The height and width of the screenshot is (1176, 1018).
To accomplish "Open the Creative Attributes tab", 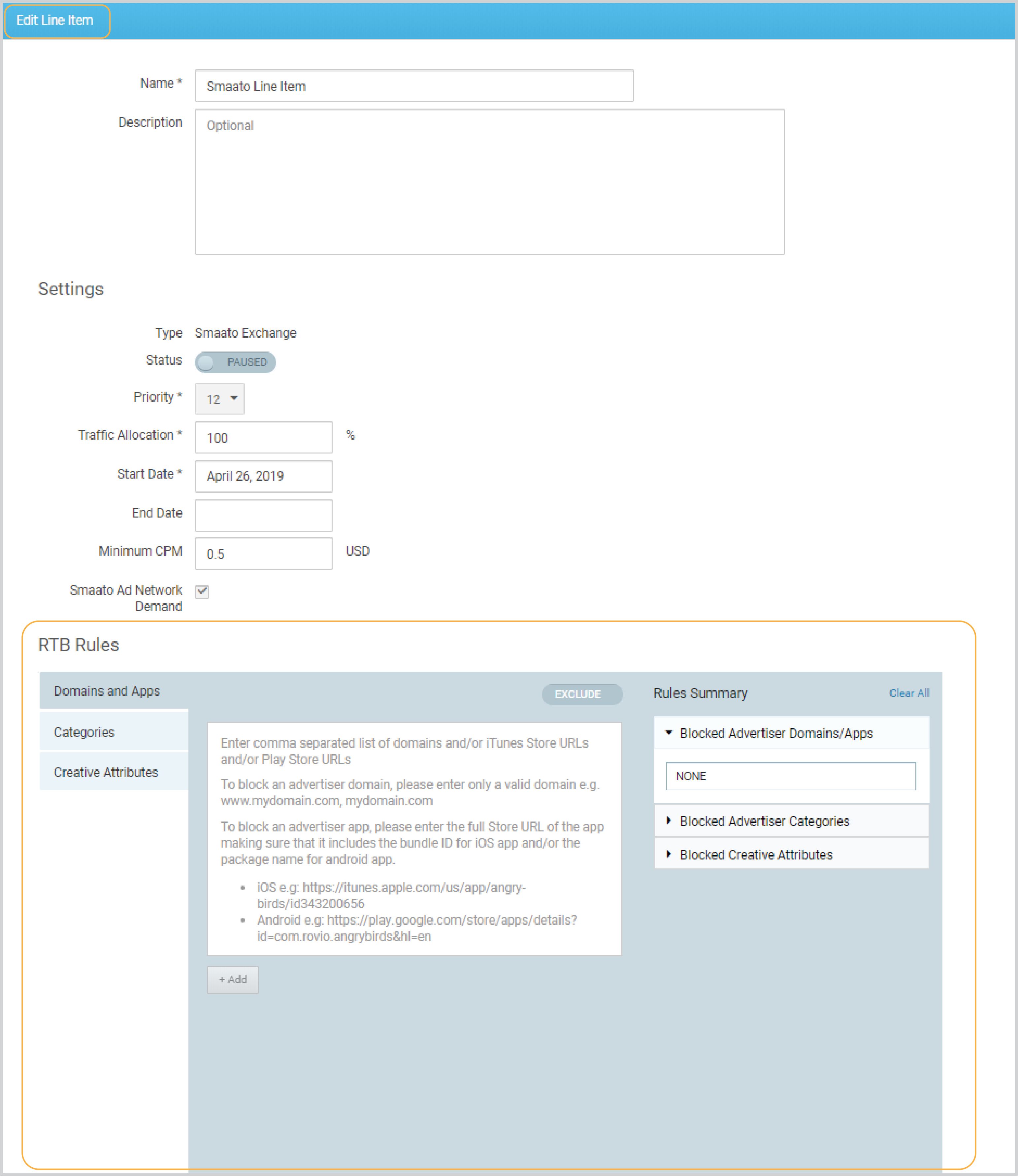I will tap(114, 771).
